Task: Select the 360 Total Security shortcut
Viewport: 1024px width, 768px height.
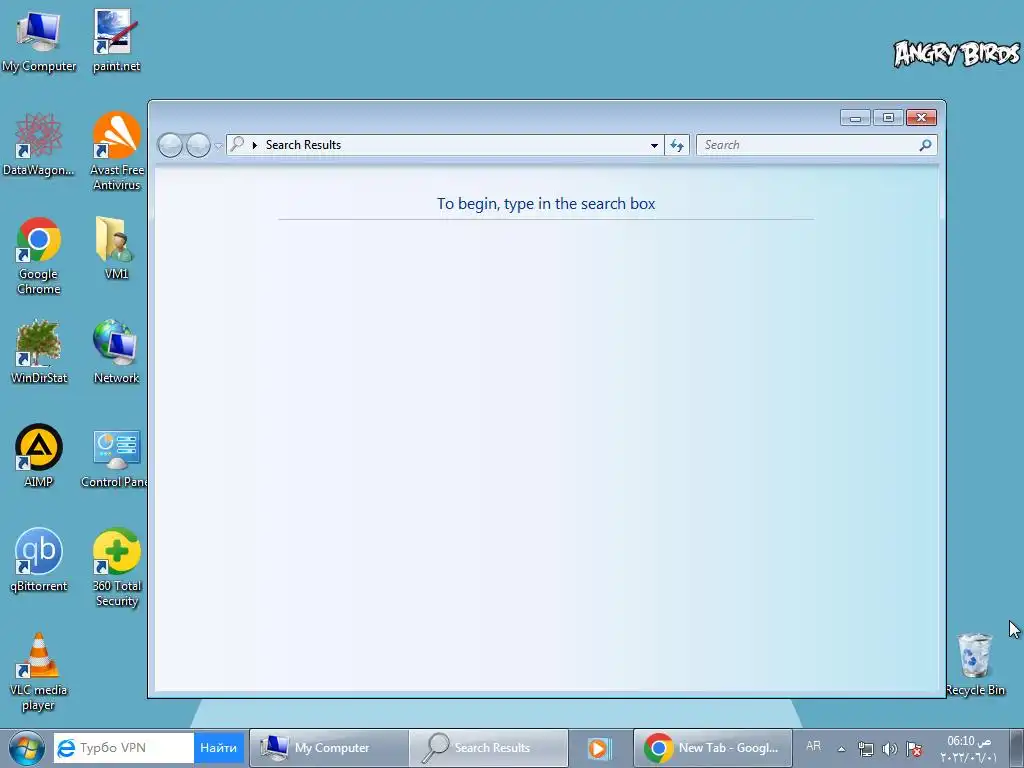Action: (116, 567)
